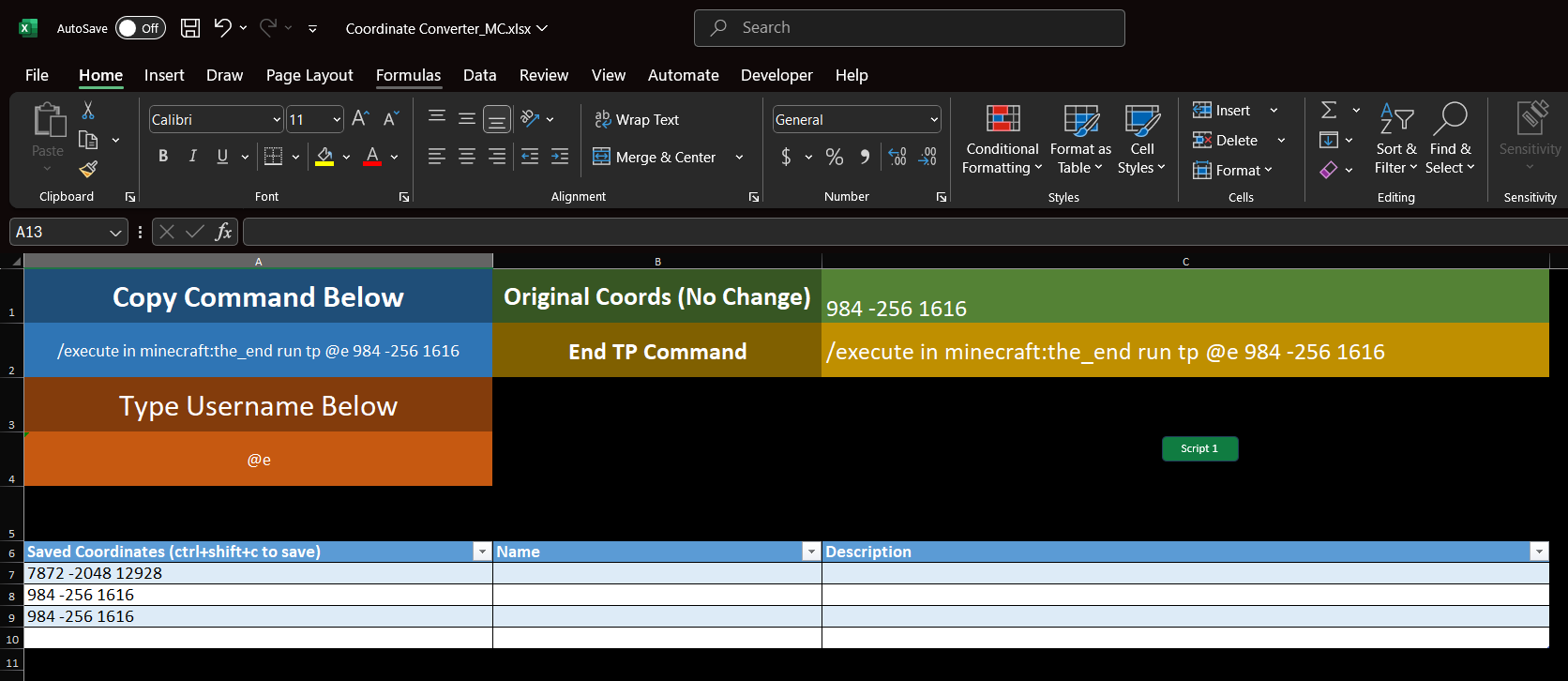Click the Decrease Indent icon
This screenshot has height=681, width=1568.
(530, 157)
